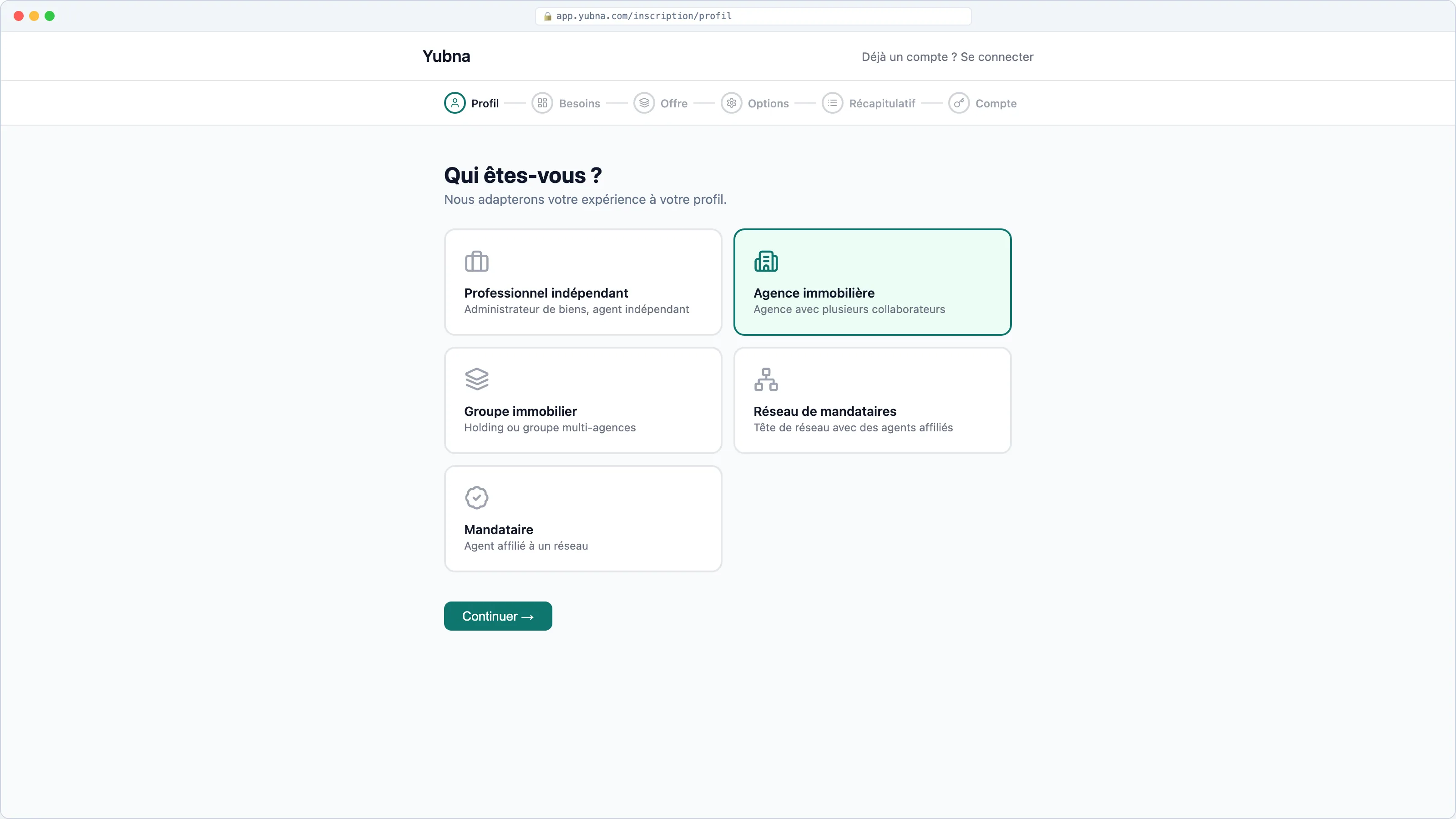
Task: Click the Compte step key icon
Action: [x=959, y=103]
